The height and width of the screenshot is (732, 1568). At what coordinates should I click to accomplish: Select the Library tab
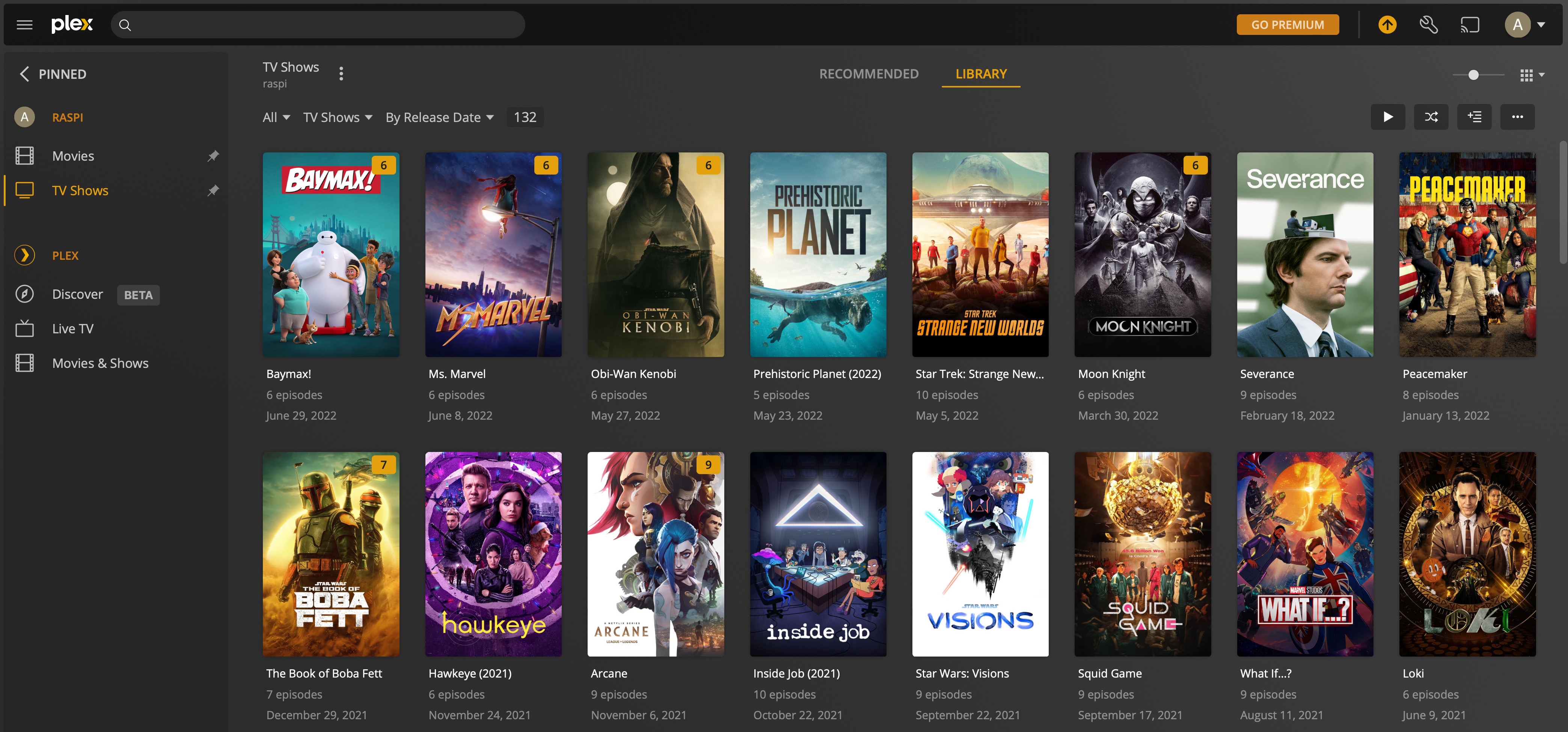click(x=981, y=74)
